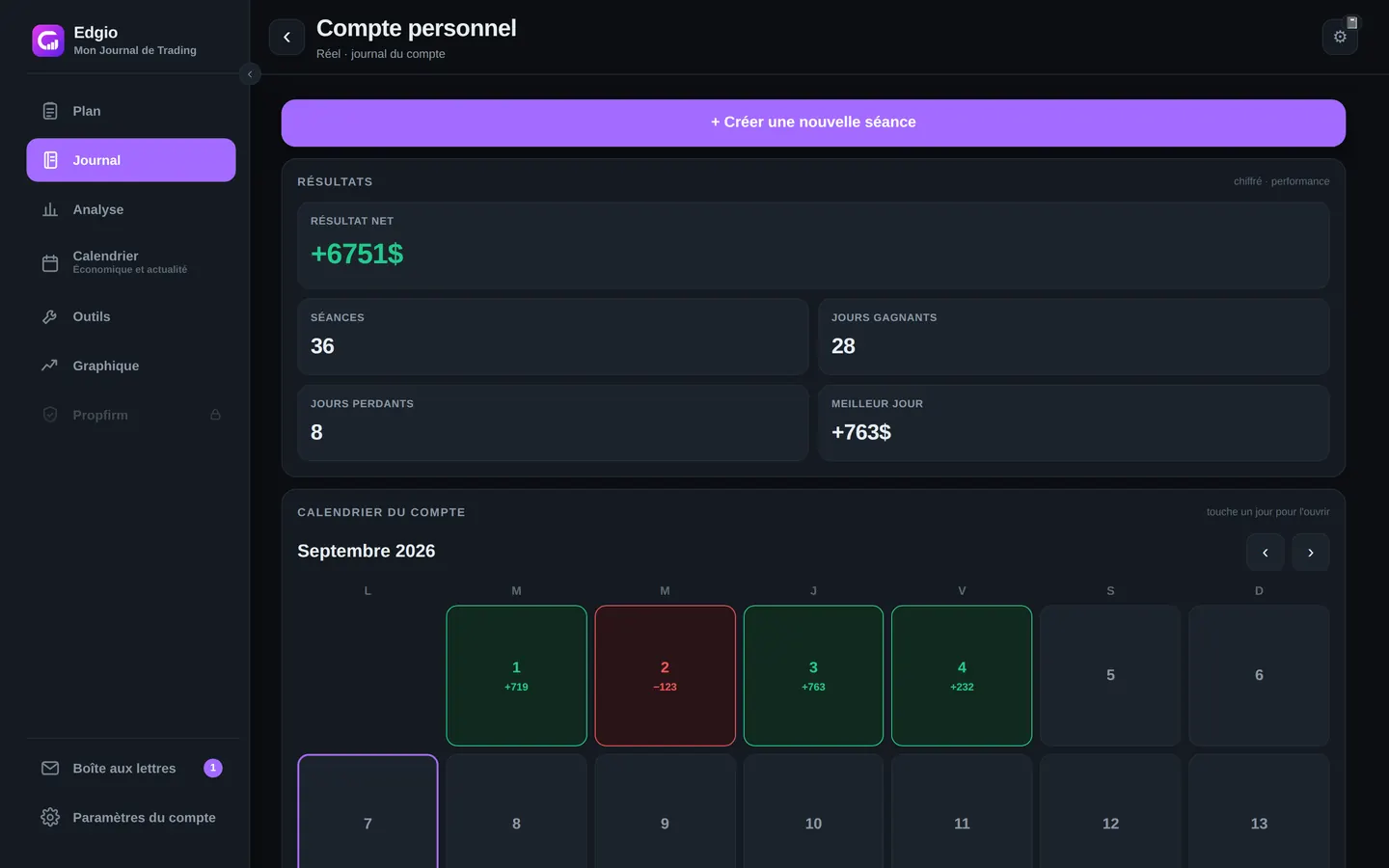
Task: Open the Plan menu item
Action: click(x=131, y=111)
